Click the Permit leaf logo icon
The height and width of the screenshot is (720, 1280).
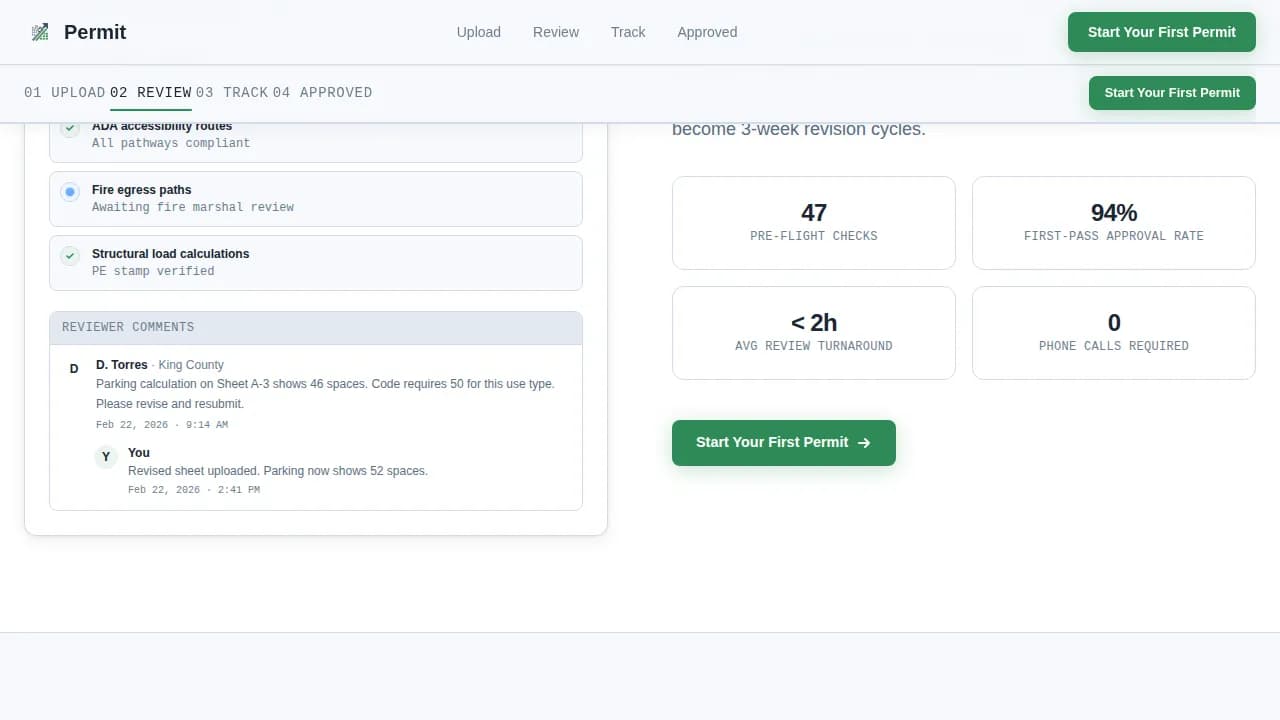click(x=40, y=31)
